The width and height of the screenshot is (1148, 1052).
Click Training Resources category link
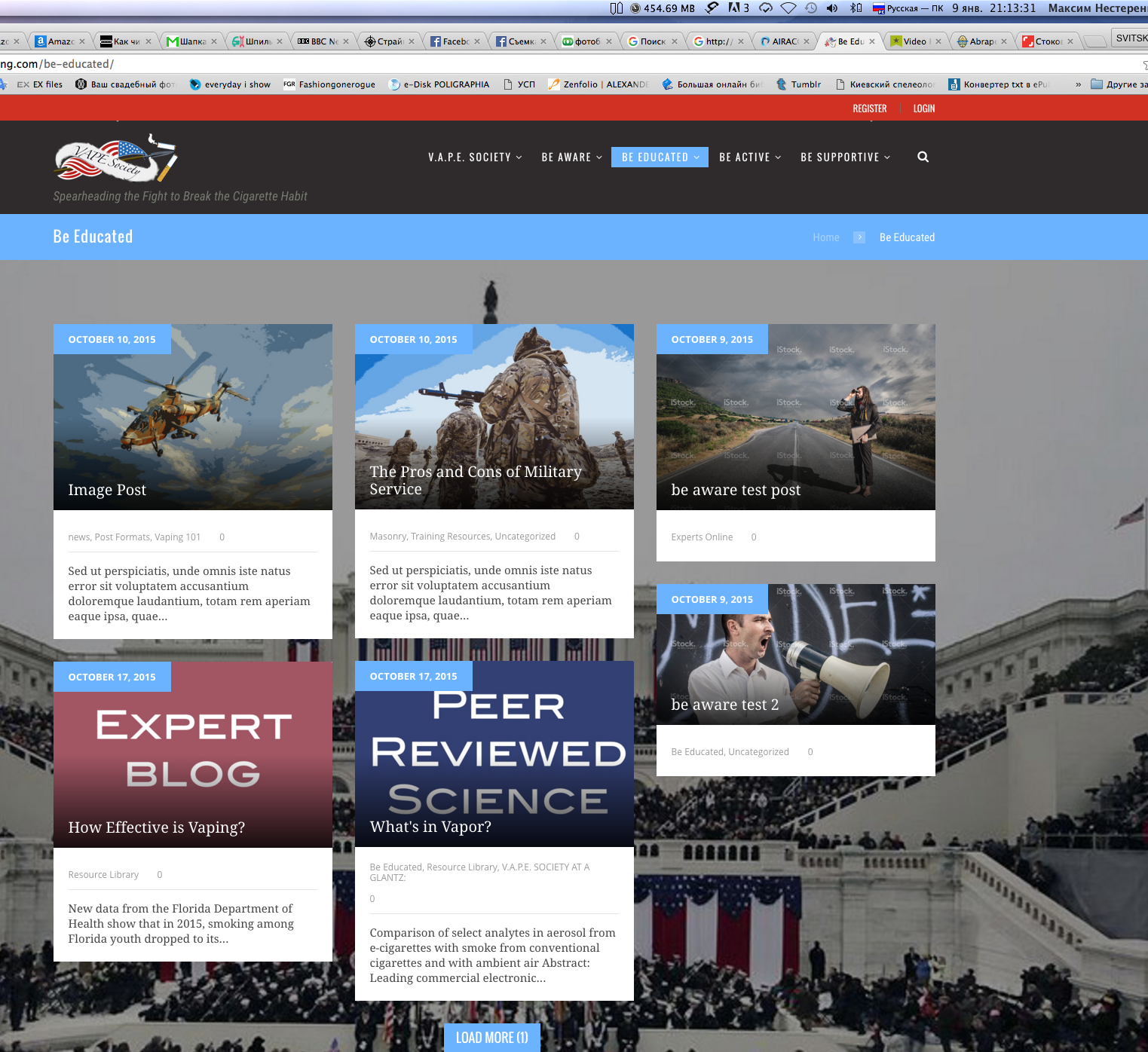[x=450, y=537]
